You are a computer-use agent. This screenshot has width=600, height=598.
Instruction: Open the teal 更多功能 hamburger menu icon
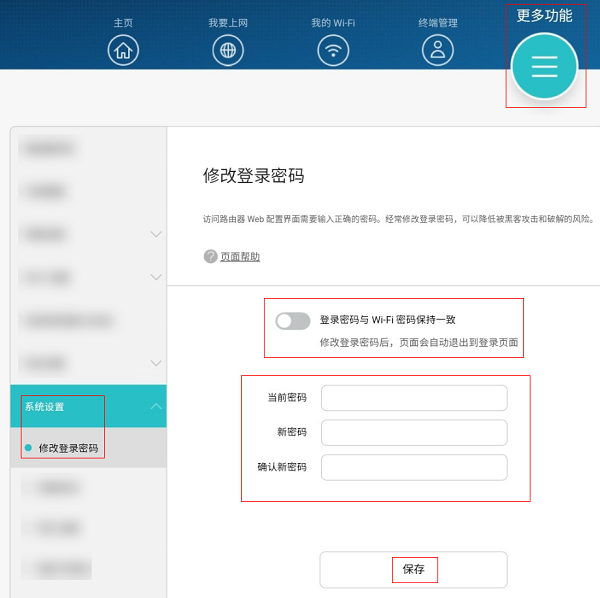(x=544, y=66)
